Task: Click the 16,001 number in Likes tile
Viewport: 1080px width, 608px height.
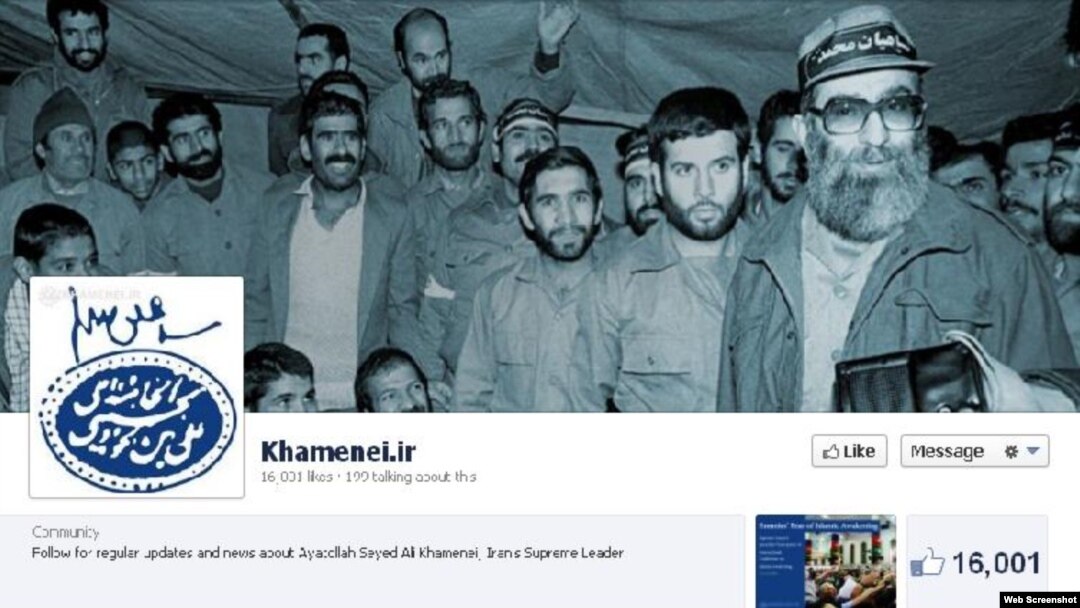Action: point(996,563)
